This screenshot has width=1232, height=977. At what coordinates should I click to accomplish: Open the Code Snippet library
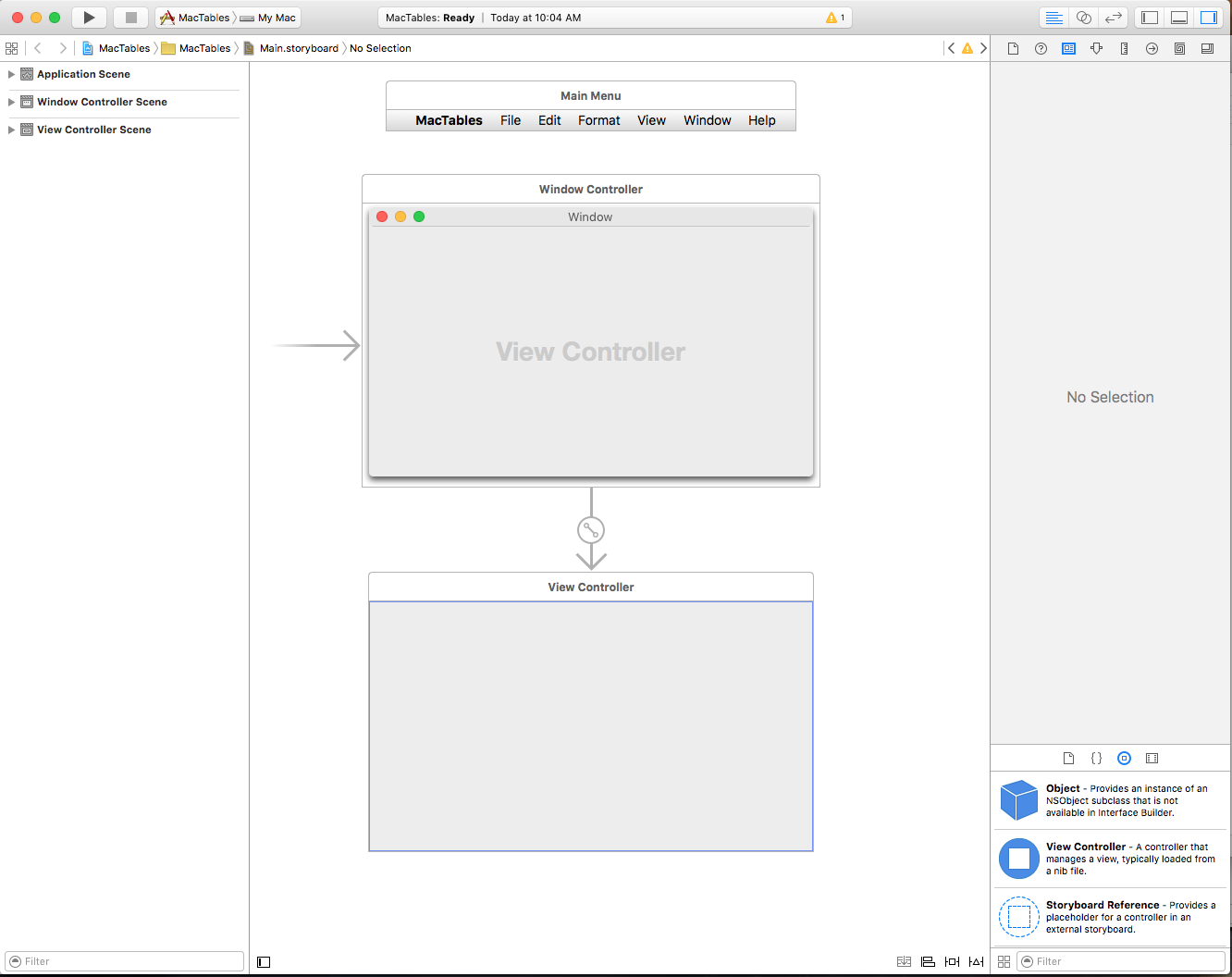[x=1096, y=758]
